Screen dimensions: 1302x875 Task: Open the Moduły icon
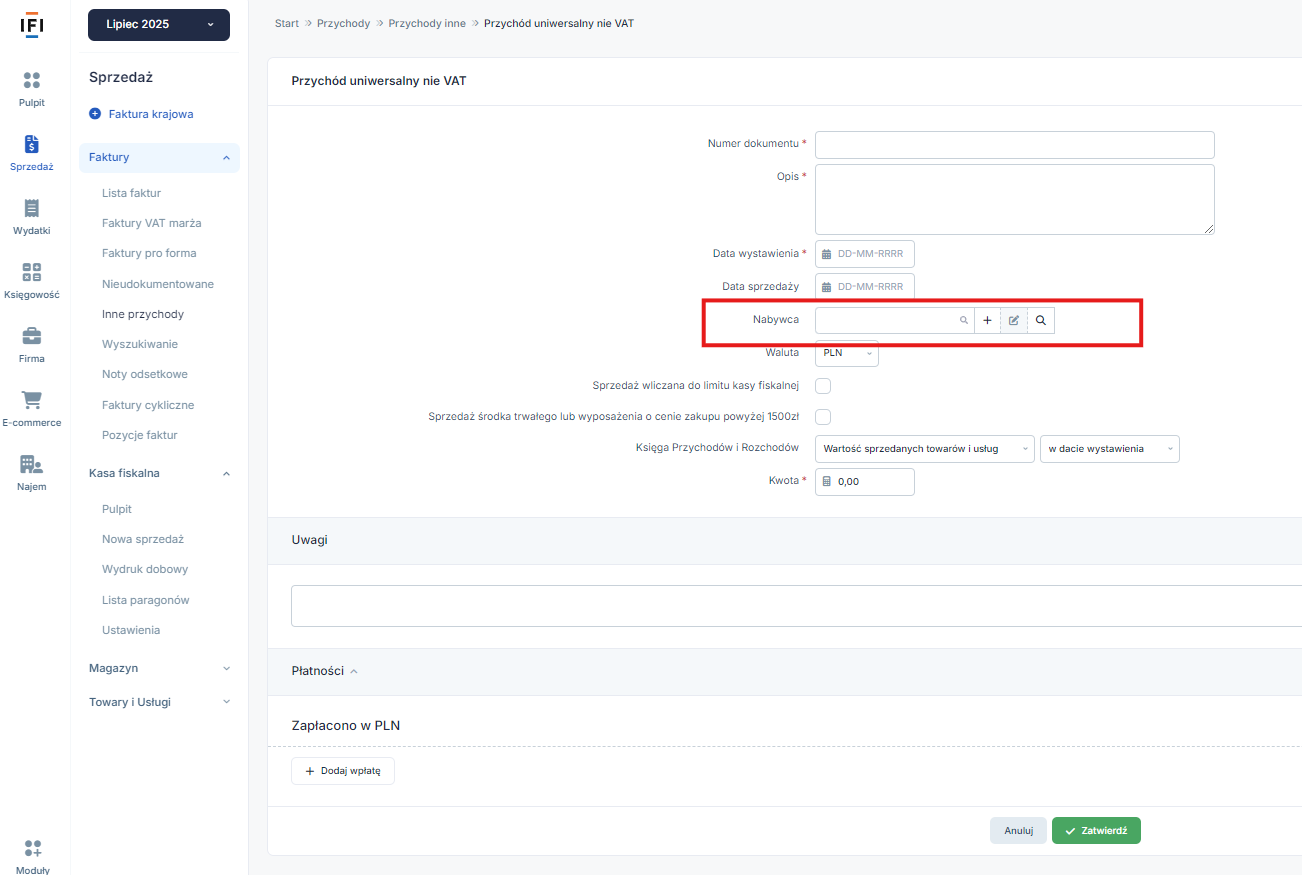pyautogui.click(x=32, y=848)
